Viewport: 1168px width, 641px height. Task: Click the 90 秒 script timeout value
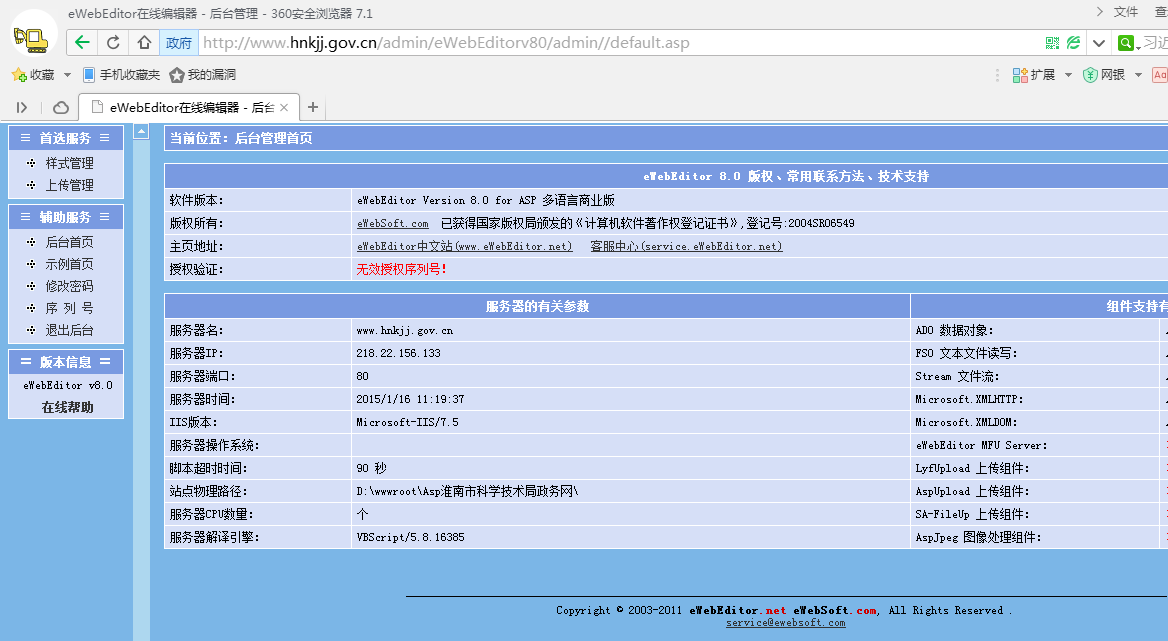point(371,468)
